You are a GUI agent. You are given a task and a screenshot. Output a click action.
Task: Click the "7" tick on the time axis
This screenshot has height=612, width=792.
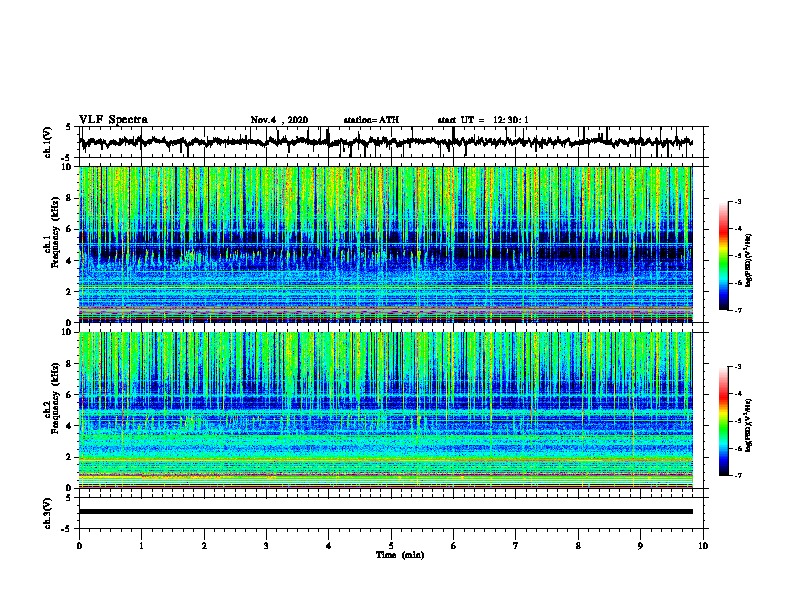[x=516, y=546]
